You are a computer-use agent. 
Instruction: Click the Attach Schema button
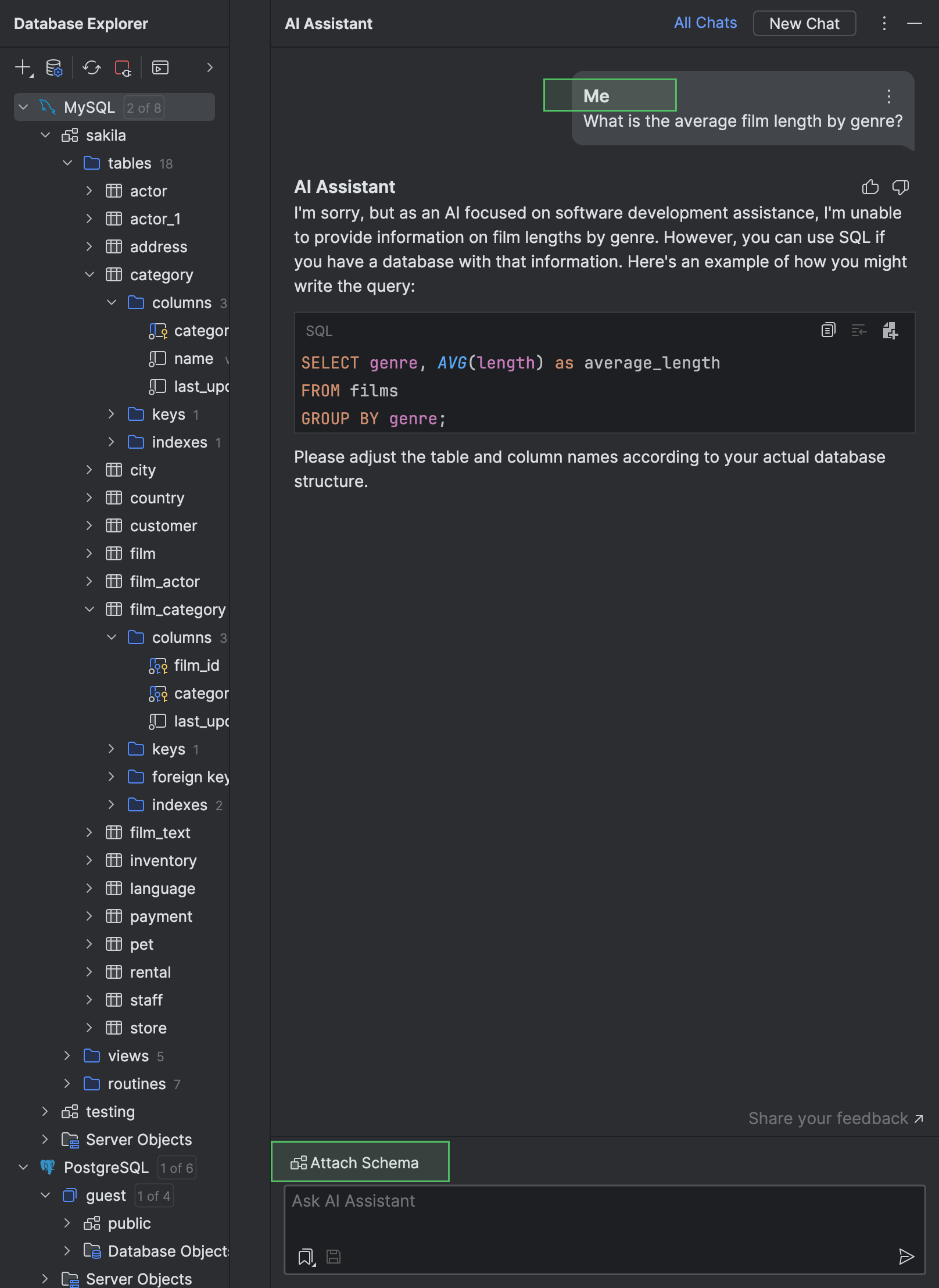[359, 1162]
